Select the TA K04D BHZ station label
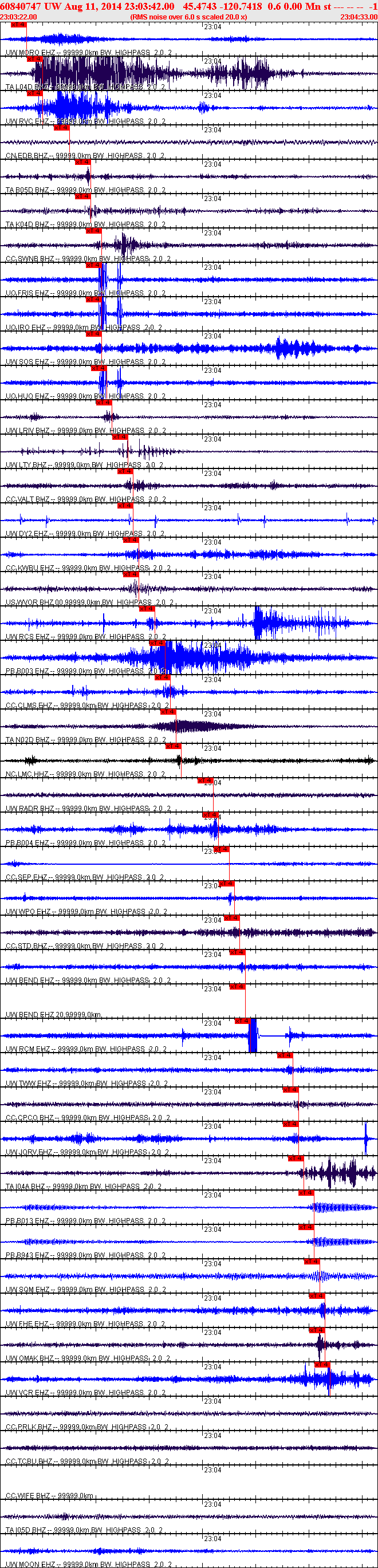Screen dimensions: 378x1568 tap(85, 224)
